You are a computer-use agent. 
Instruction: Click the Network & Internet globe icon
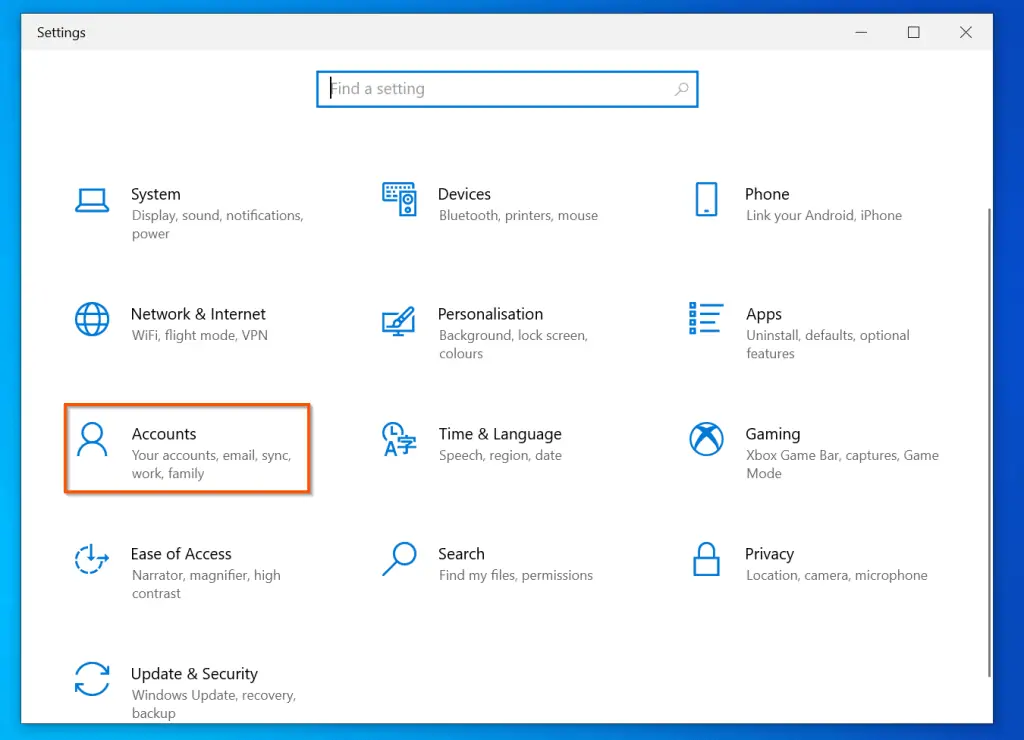(x=92, y=320)
